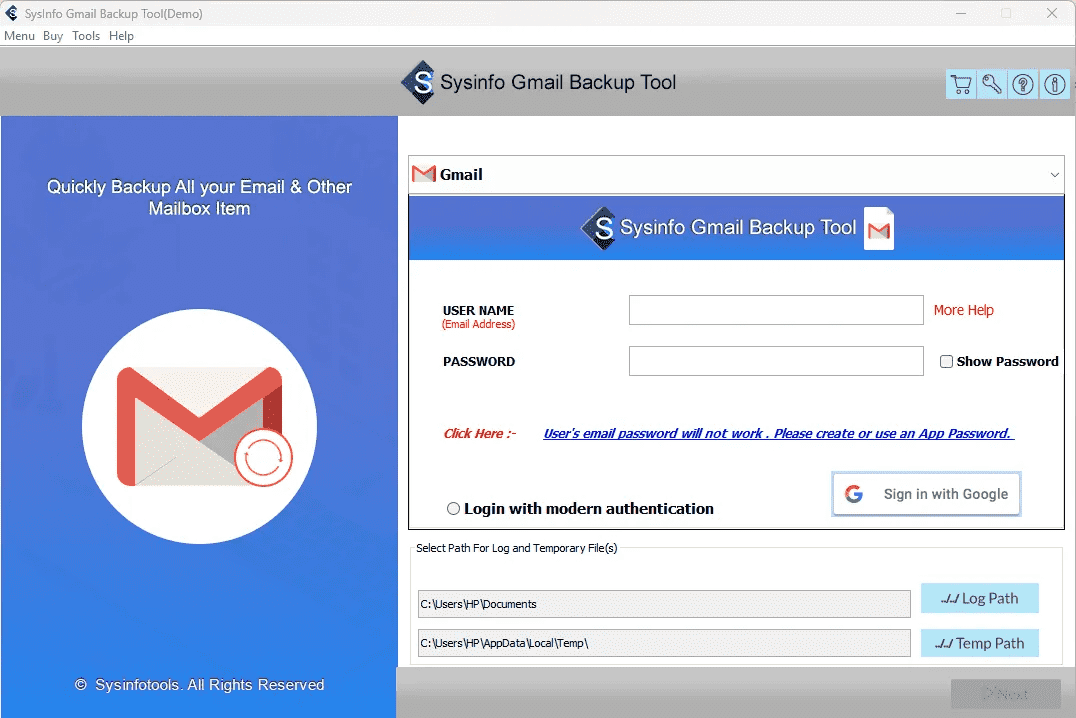Open the info about icon
Image resolution: width=1076 pixels, height=718 pixels.
1054,85
